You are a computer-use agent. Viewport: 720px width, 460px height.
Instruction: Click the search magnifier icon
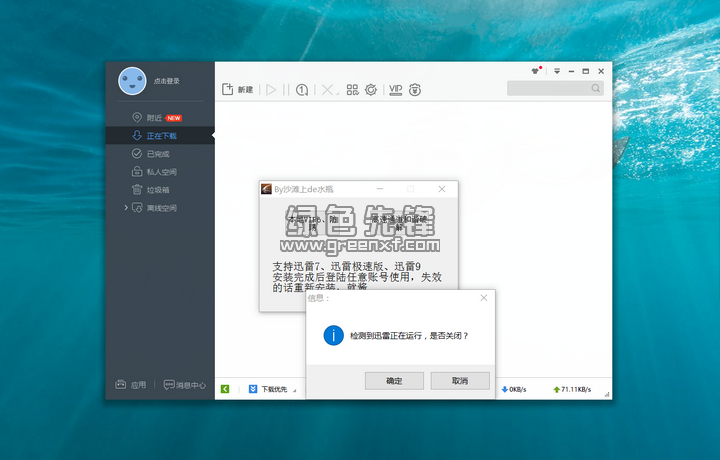click(596, 88)
